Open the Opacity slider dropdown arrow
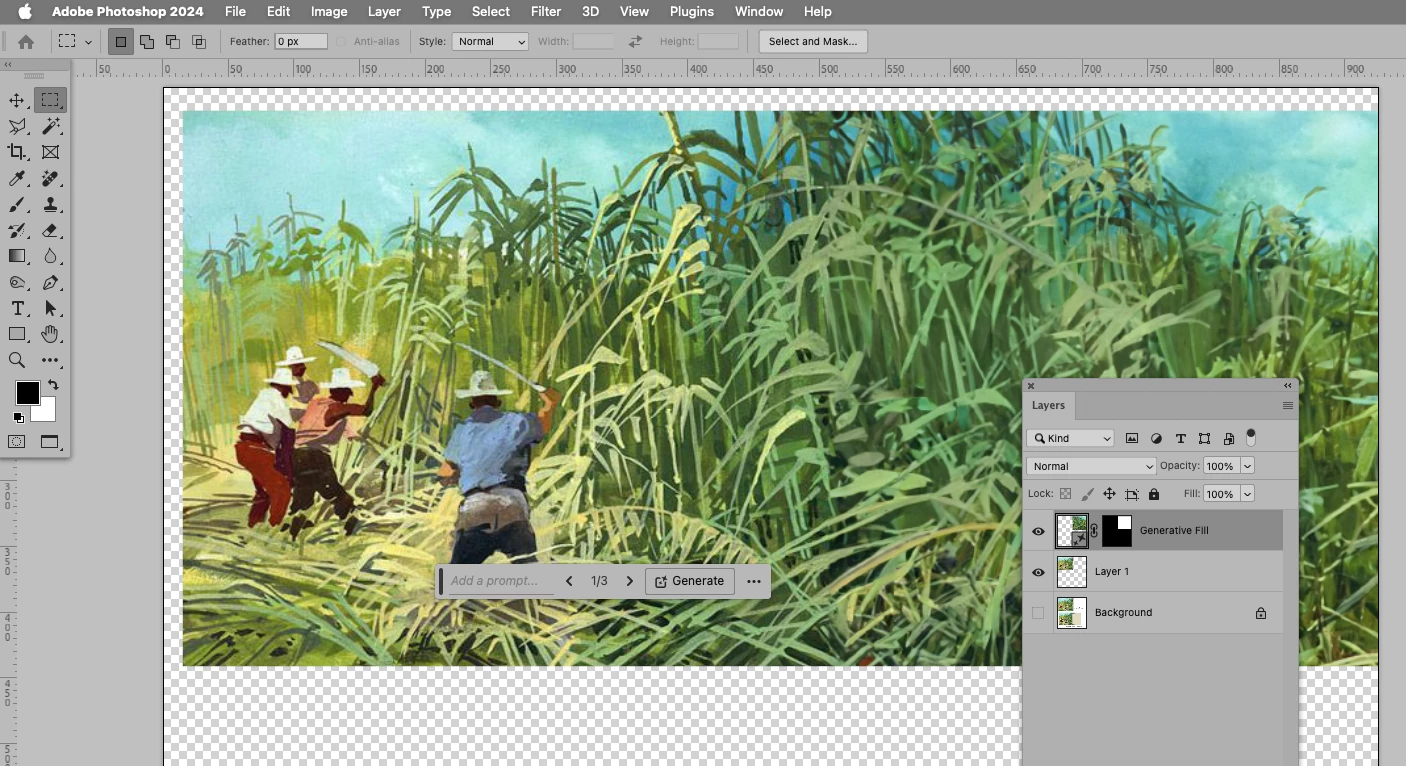1406x766 pixels. coord(1247,466)
